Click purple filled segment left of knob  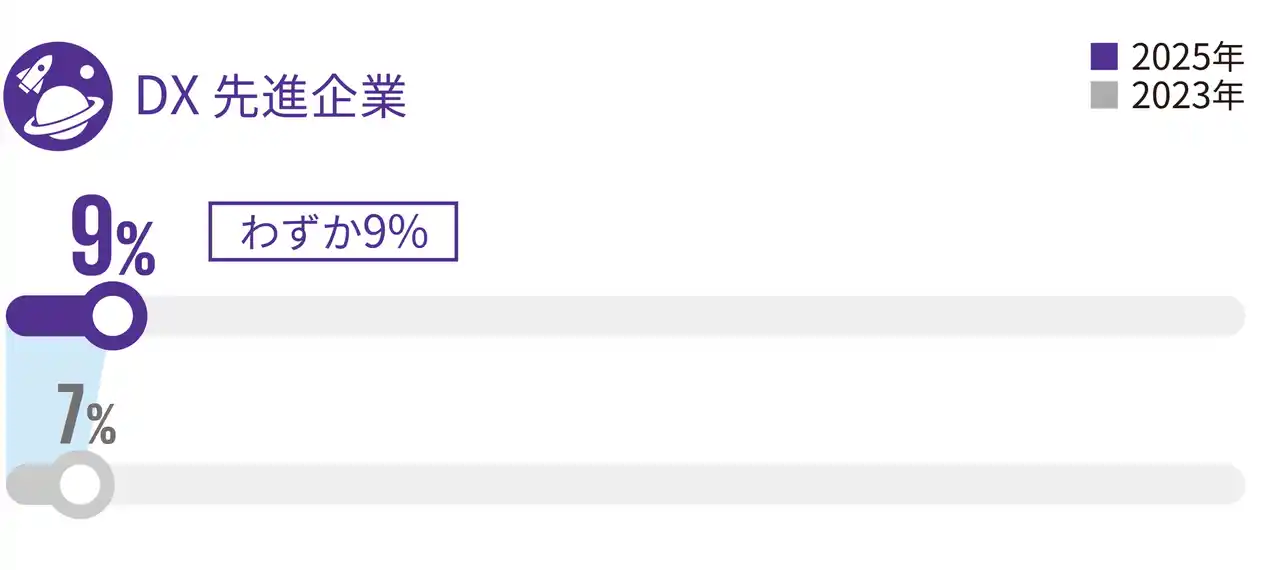40,316
